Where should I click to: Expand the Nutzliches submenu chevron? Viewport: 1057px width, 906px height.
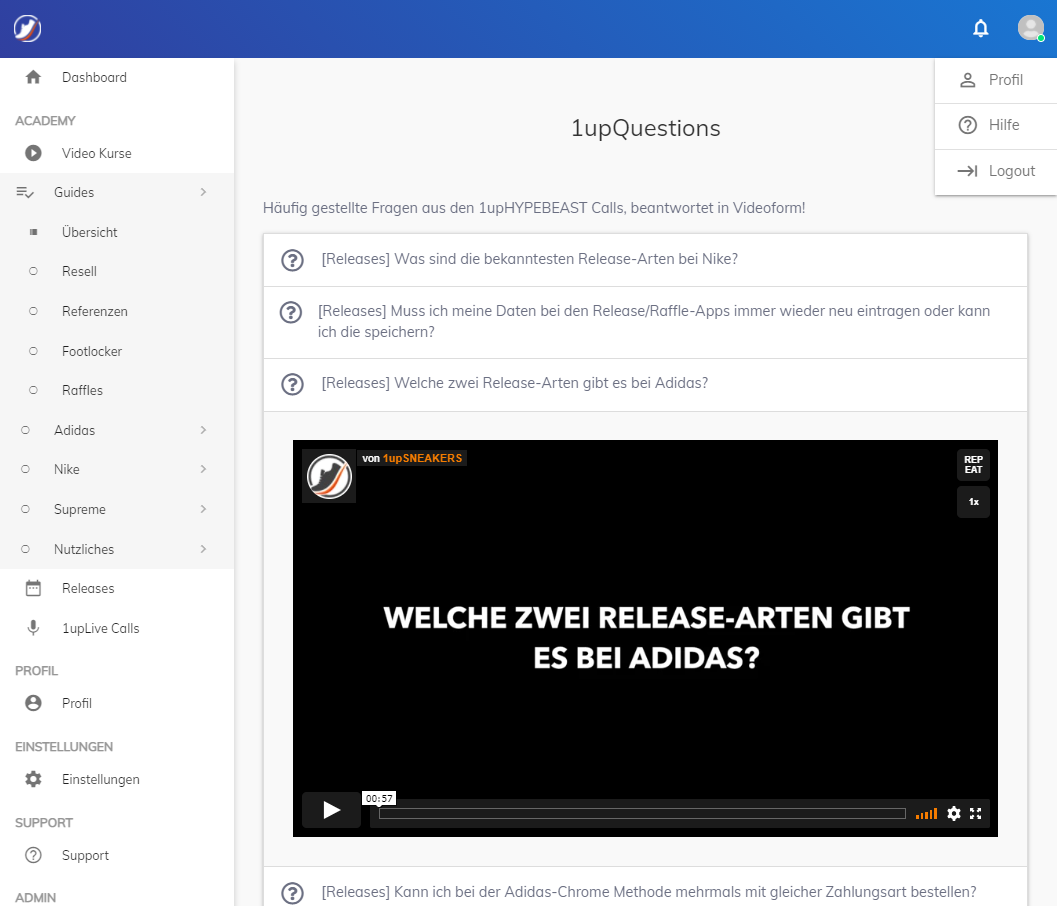click(x=203, y=549)
